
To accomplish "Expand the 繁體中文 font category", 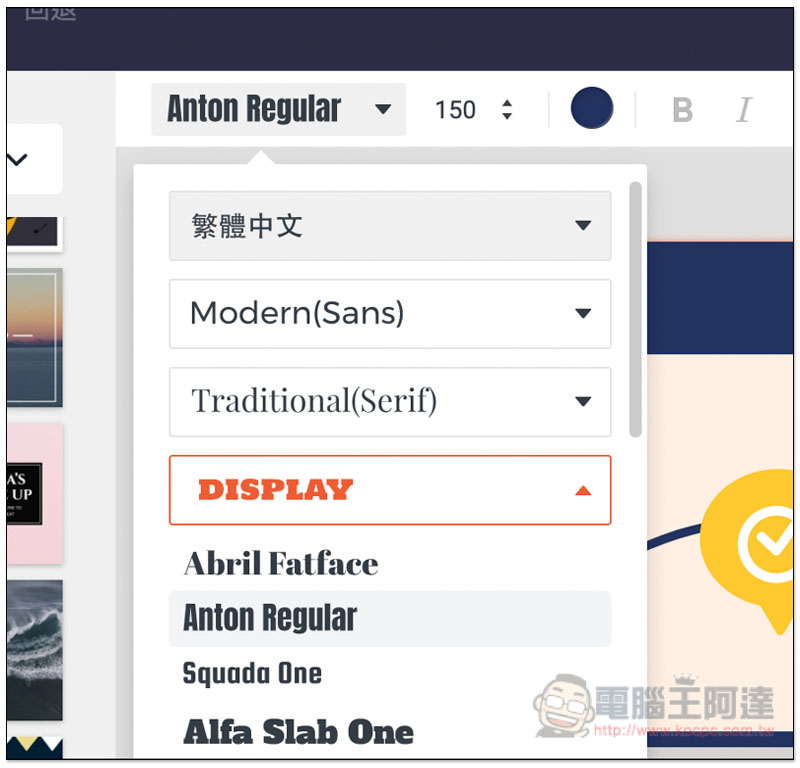I will pyautogui.click(x=390, y=226).
